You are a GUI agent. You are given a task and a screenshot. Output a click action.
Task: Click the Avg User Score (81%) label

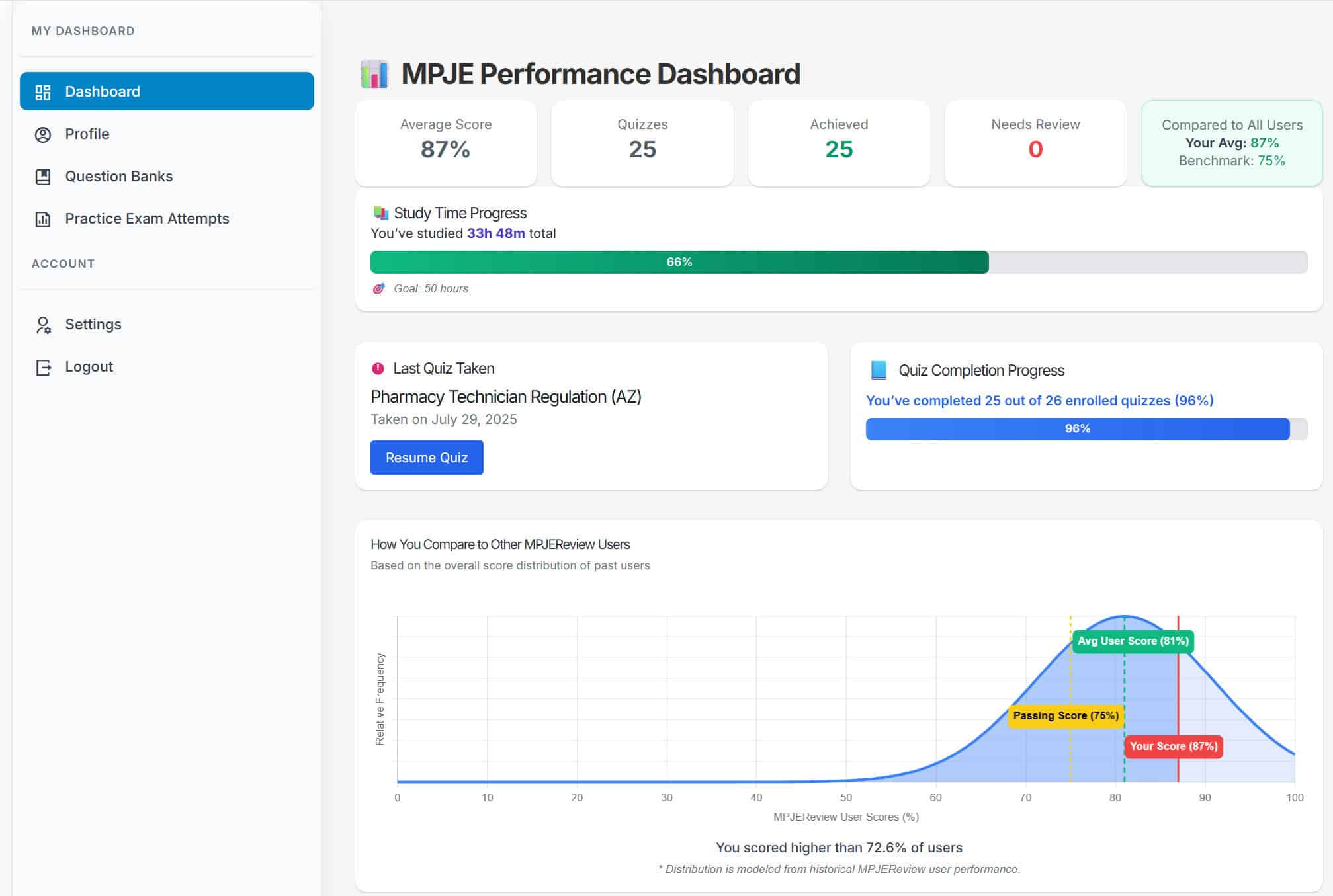pos(1133,641)
